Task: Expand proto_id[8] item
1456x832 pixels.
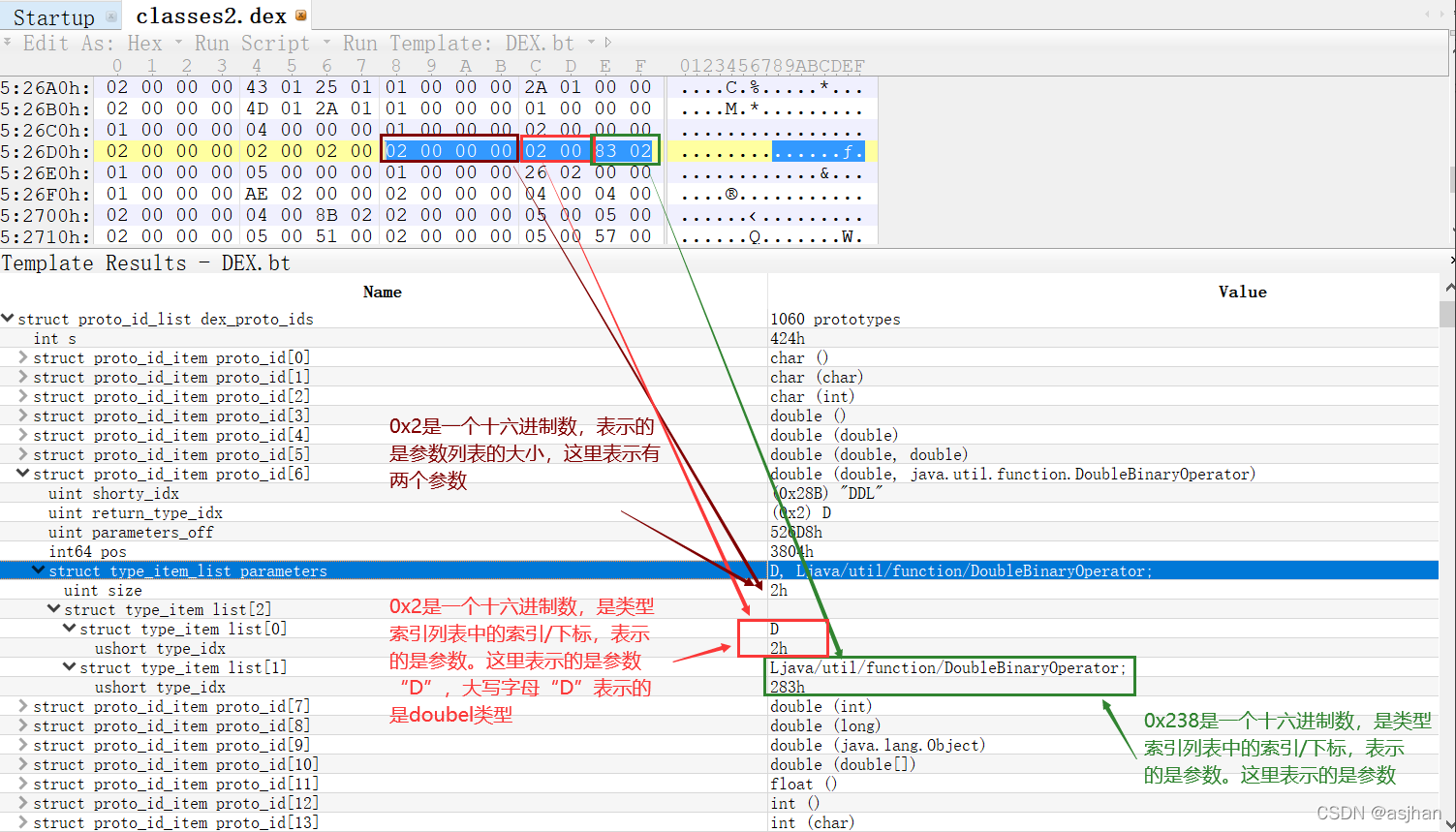Action: click(x=23, y=725)
